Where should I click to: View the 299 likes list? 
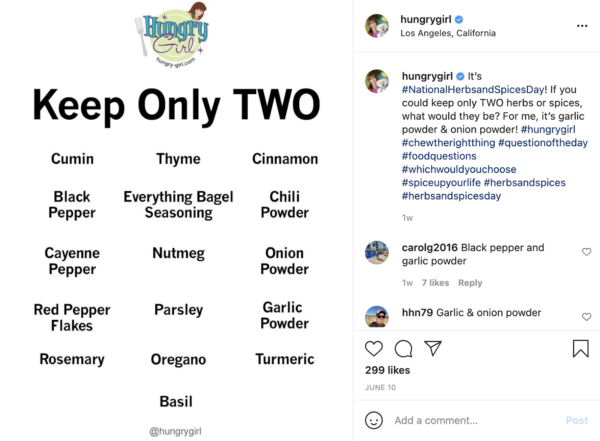coord(387,370)
